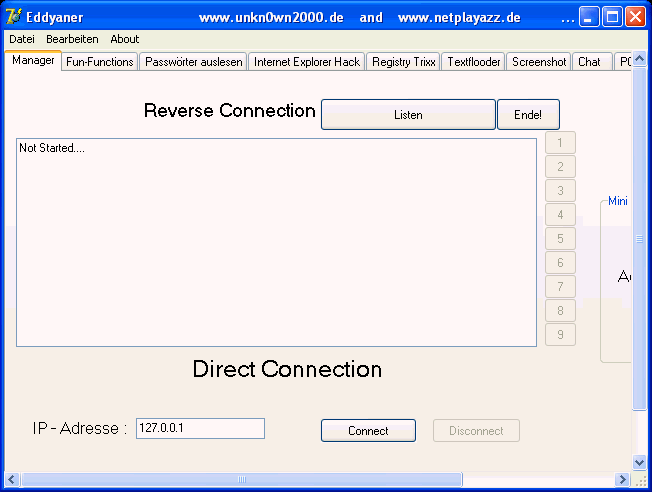
Task: Open the Bearbeiten menu
Action: [x=72, y=39]
